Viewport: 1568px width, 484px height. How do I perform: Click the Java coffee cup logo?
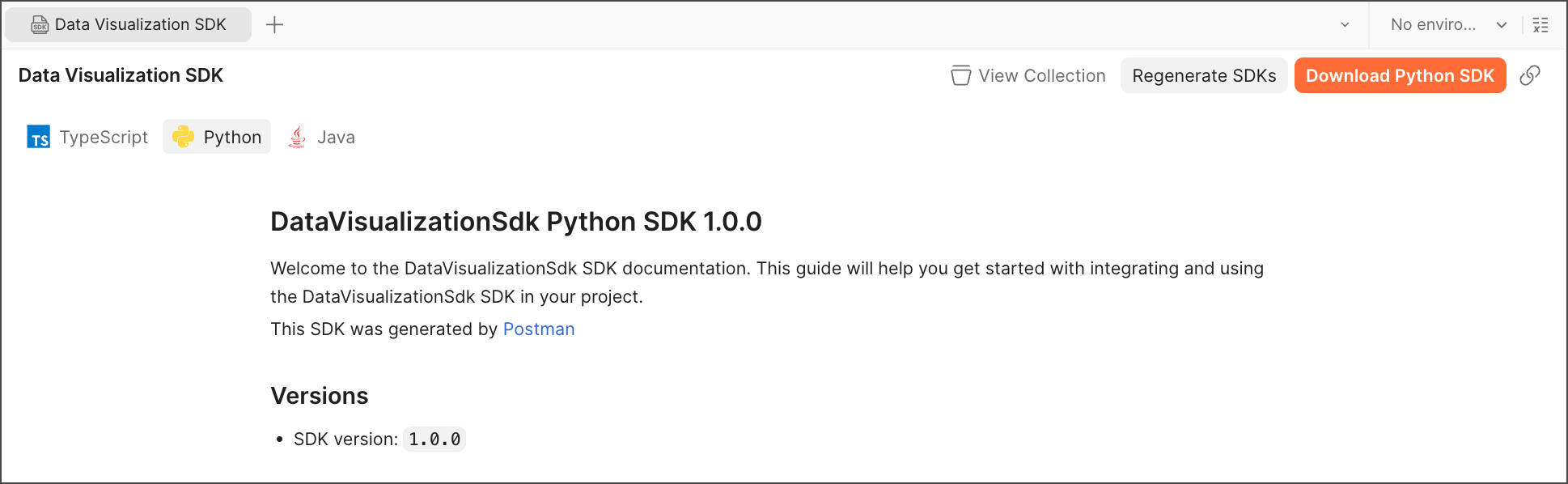click(x=298, y=137)
